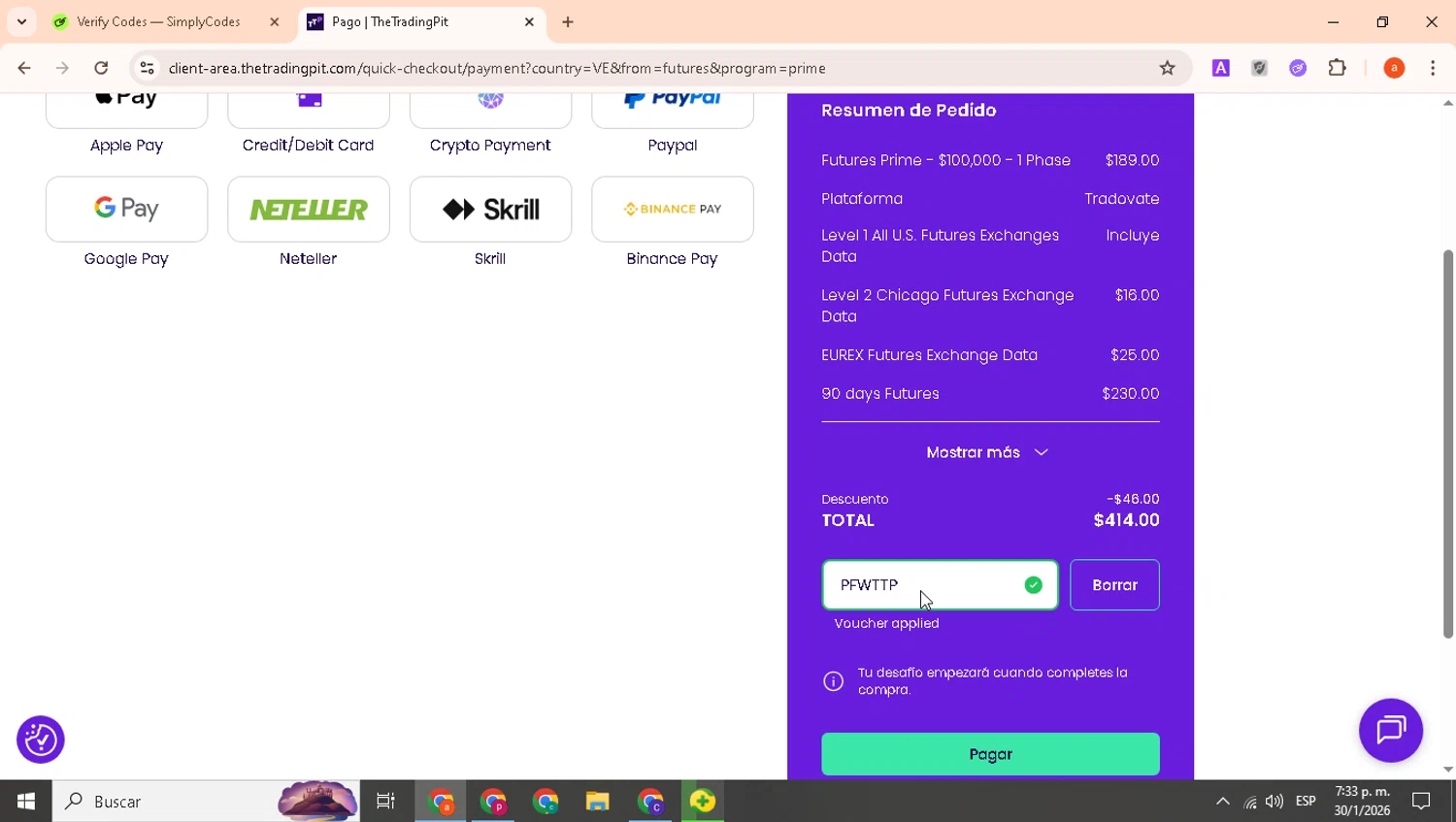Viewport: 1456px width, 822px height.
Task: Click the Level 2 Chicago Futures Exchange Data item
Action: (x=990, y=306)
